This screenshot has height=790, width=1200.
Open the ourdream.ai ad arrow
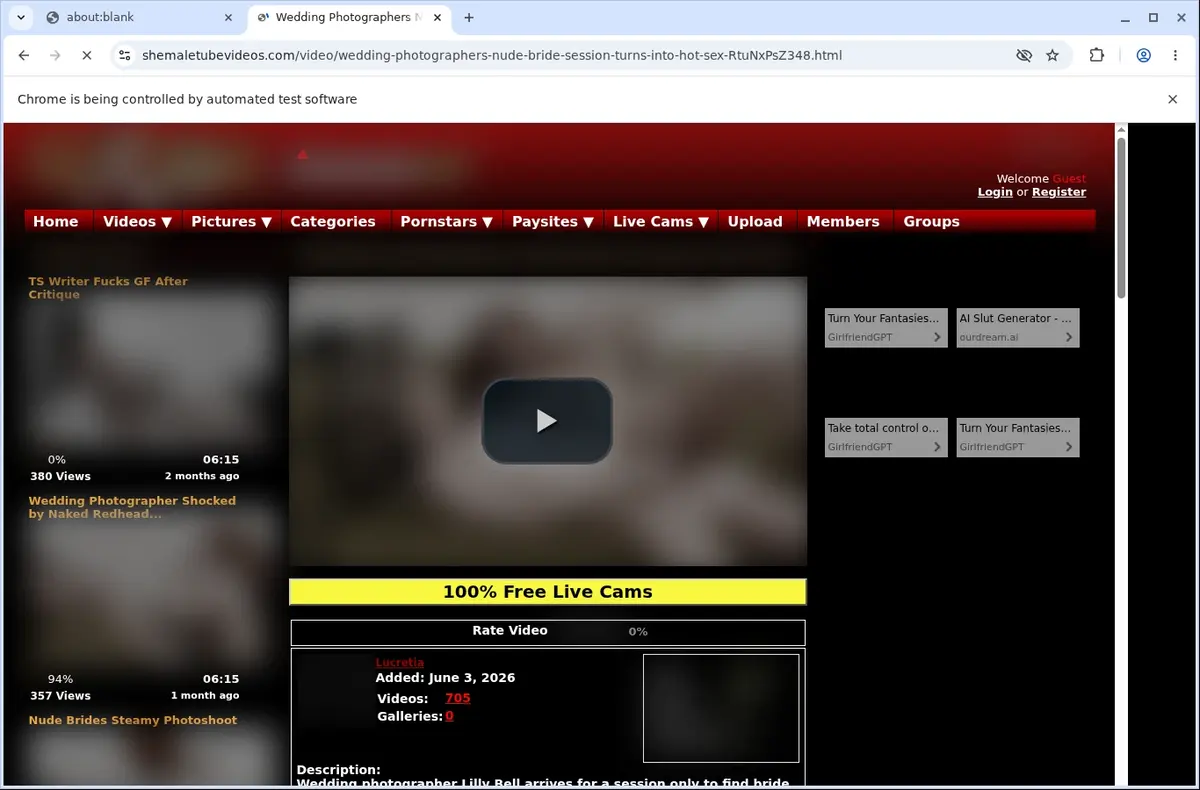(x=1069, y=337)
